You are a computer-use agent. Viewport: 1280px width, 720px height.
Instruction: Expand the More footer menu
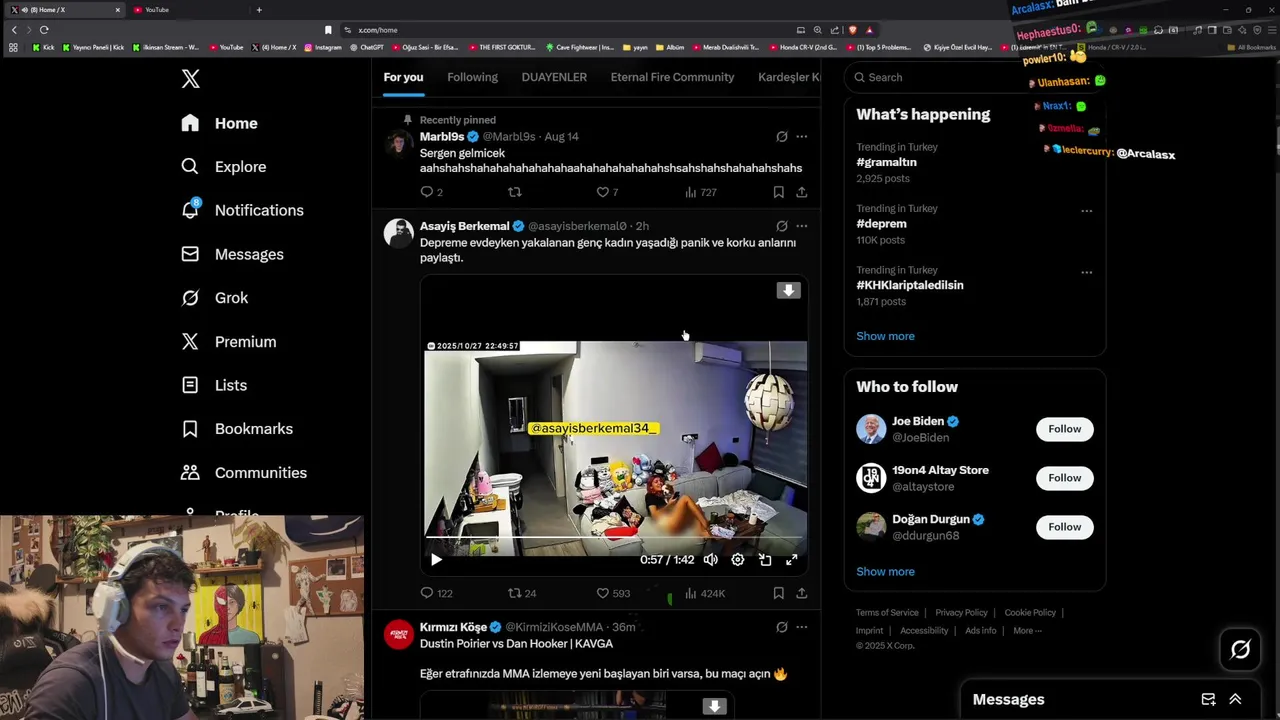1027,631
